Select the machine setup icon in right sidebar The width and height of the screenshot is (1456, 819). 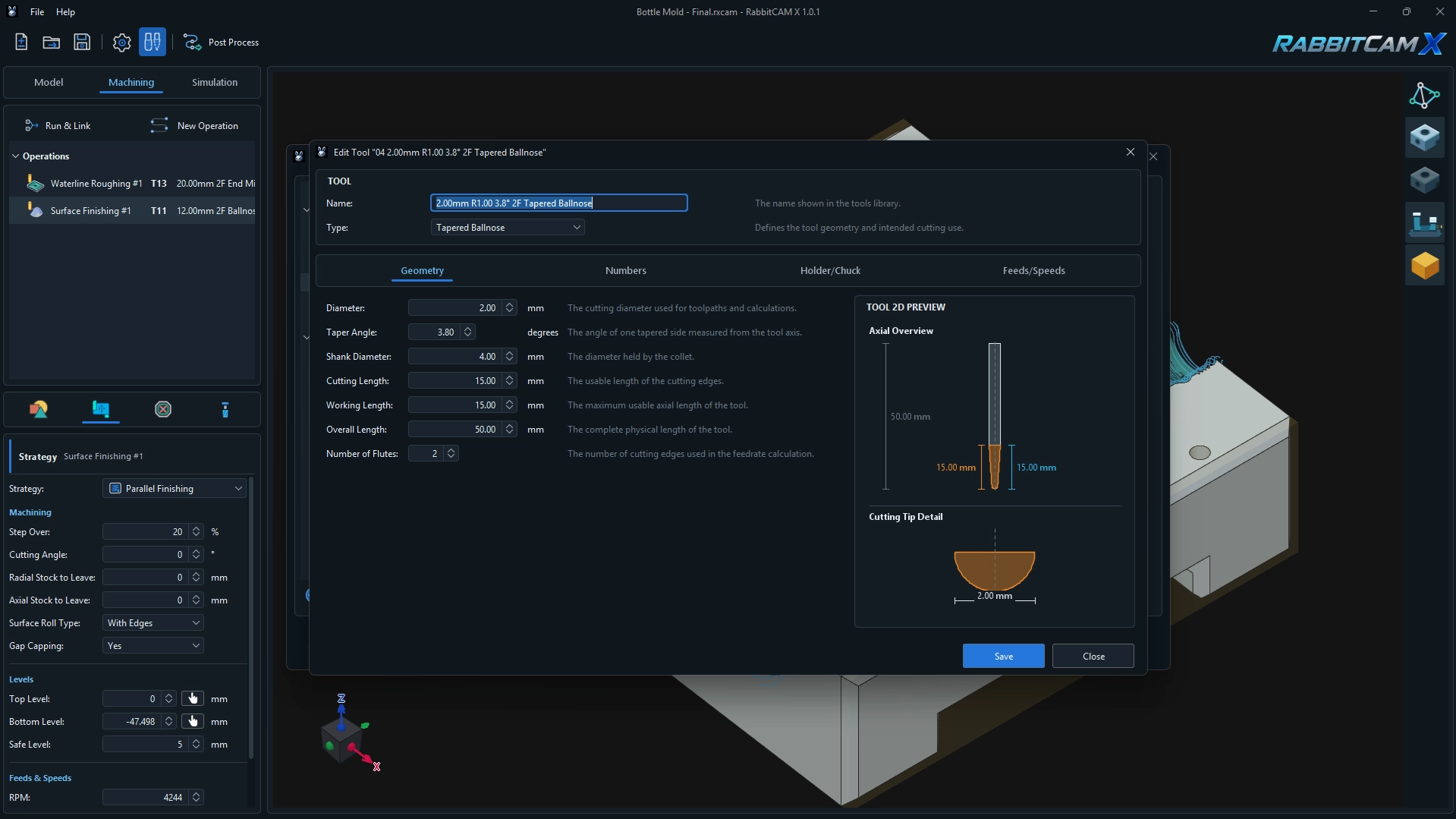pos(1424,222)
